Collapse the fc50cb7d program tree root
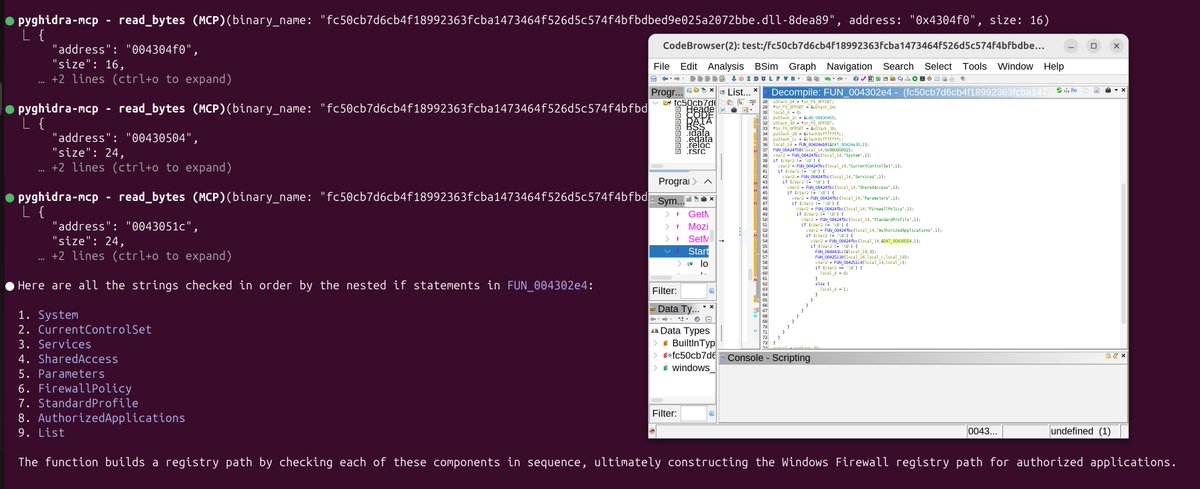This screenshot has width=1200, height=489. tap(656, 102)
